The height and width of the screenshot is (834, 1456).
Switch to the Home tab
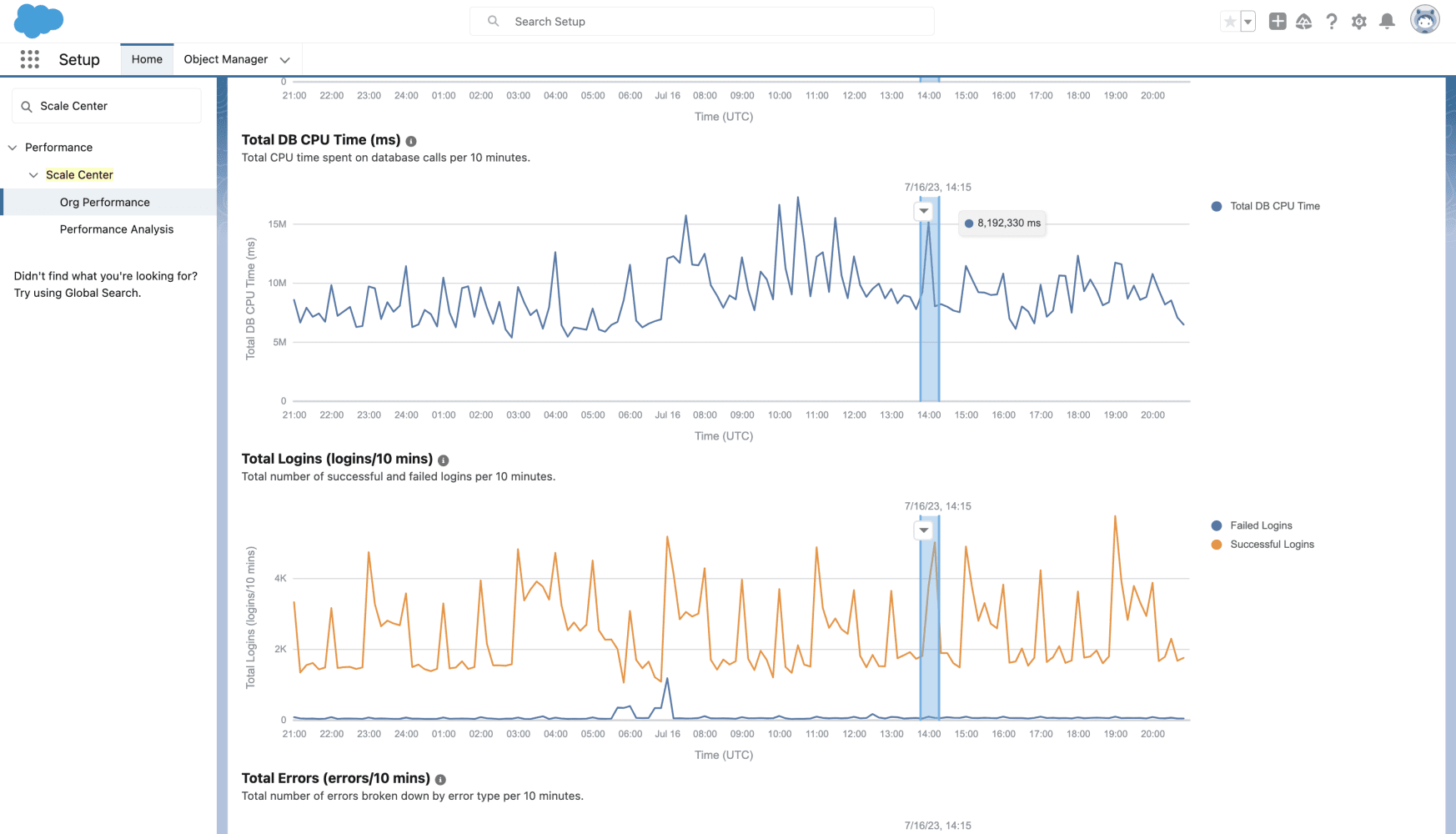(147, 59)
